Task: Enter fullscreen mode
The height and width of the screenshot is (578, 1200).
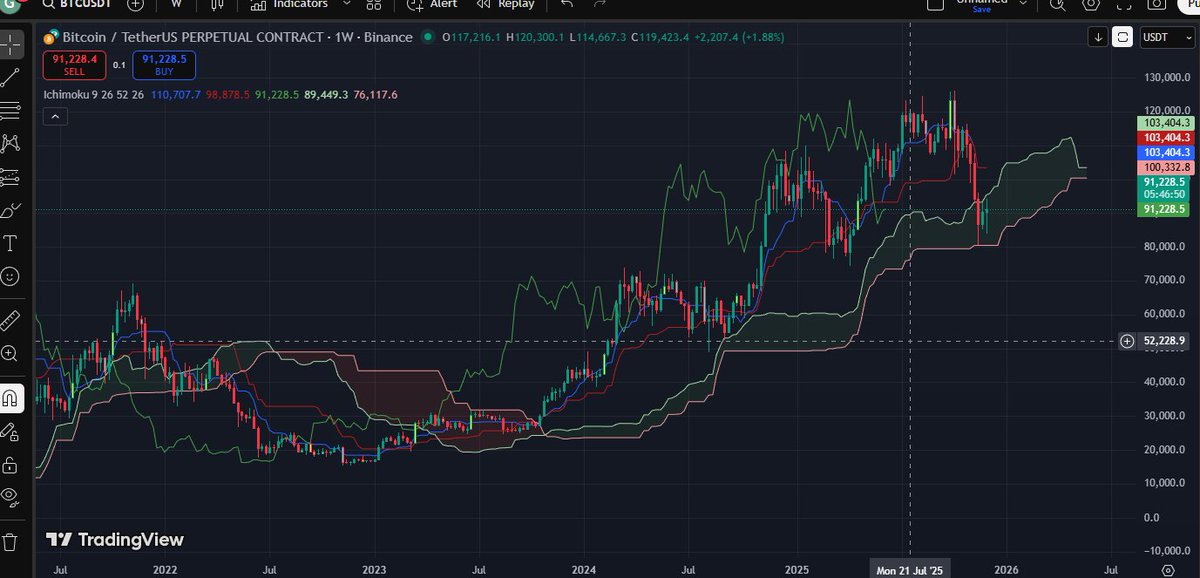Action: pyautogui.click(x=1125, y=4)
